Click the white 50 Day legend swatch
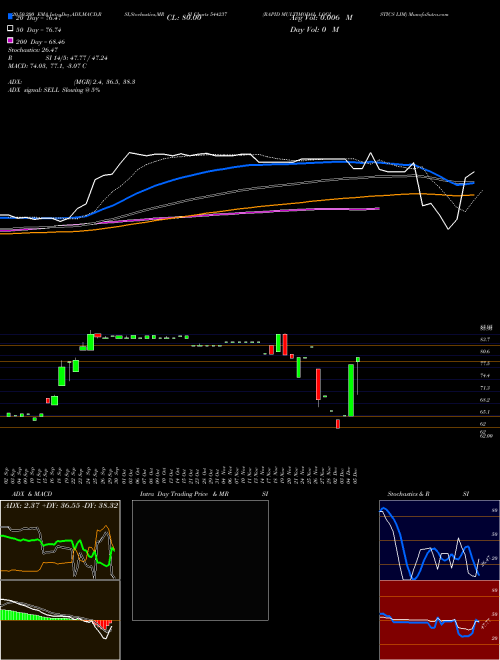 click(x=10, y=29)
